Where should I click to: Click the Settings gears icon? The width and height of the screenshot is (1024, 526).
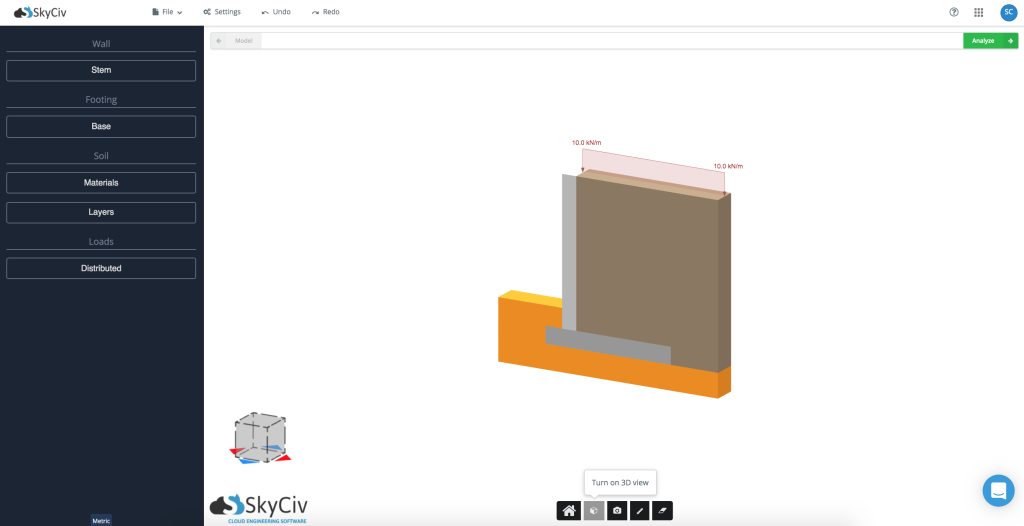(x=207, y=12)
